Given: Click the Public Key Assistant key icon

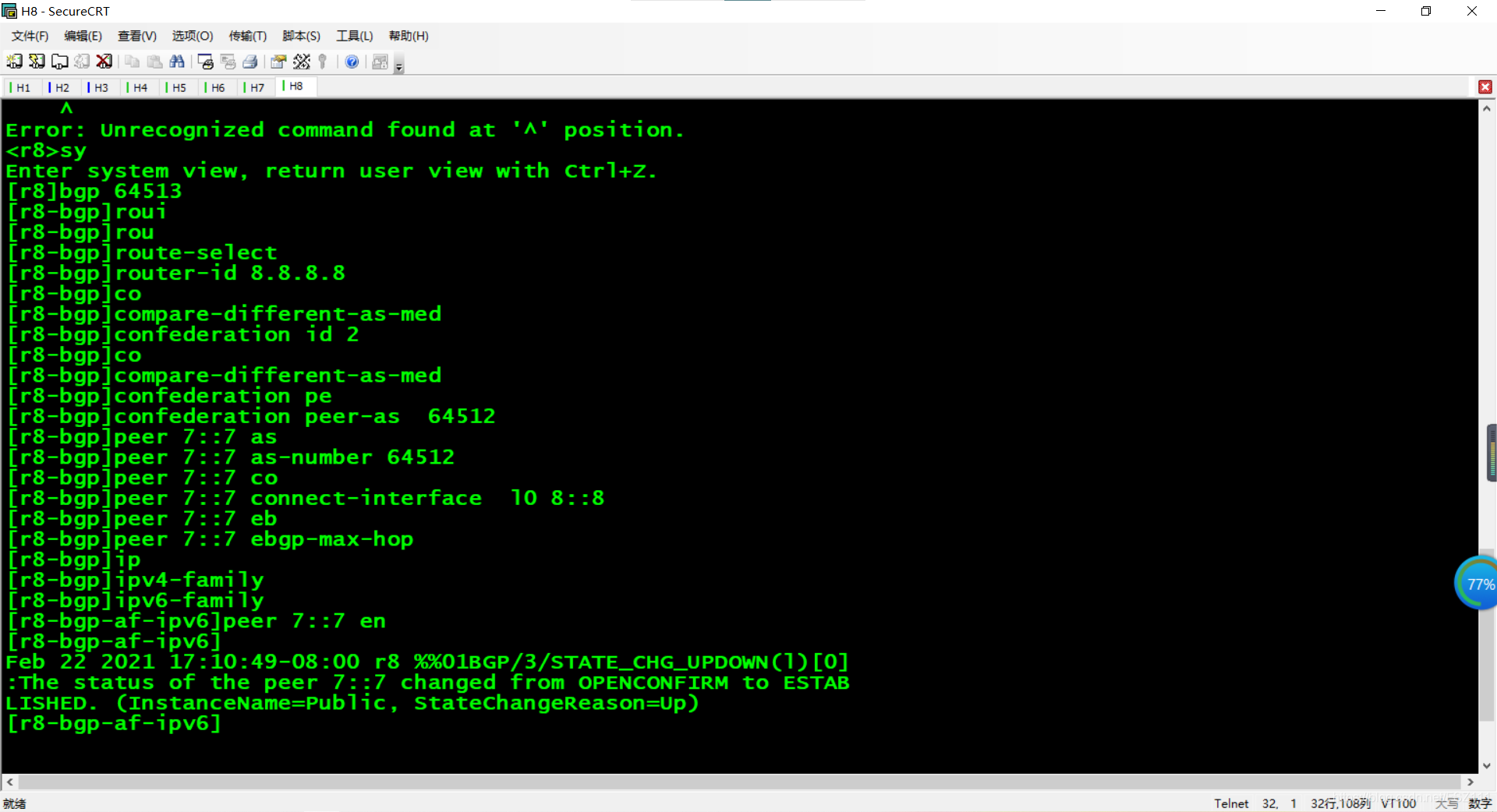Looking at the screenshot, I should tap(323, 62).
